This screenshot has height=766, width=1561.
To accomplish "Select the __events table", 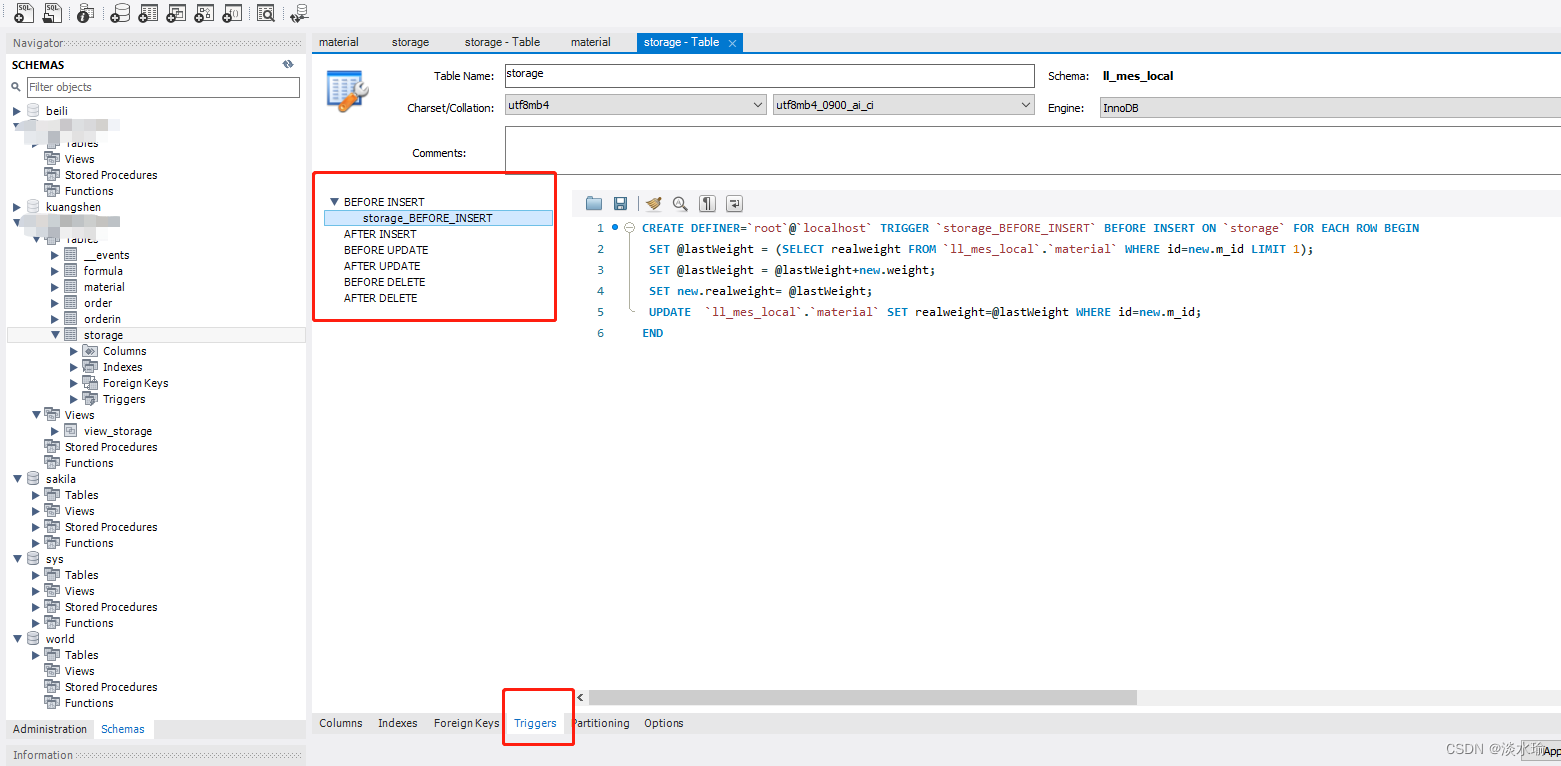I will point(106,255).
